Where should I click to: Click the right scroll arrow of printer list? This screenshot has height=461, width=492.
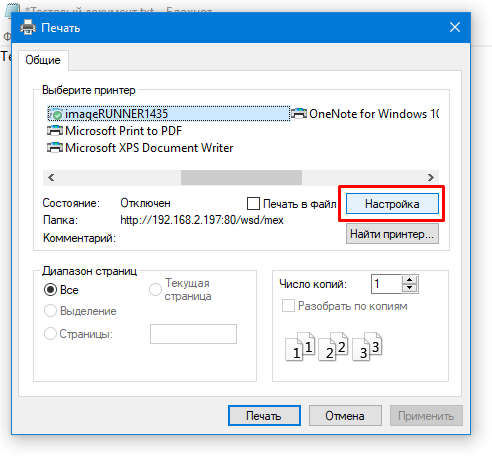[431, 177]
